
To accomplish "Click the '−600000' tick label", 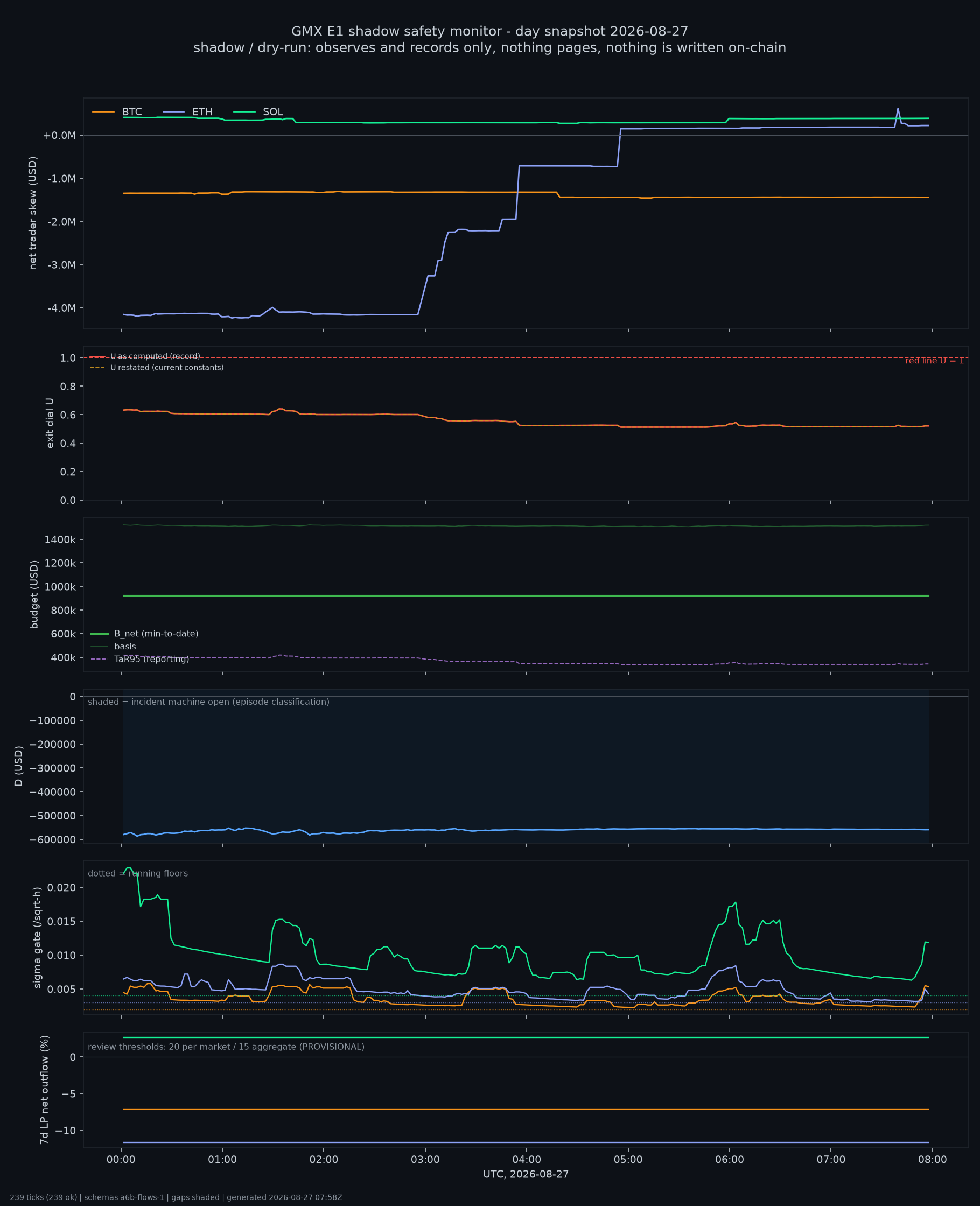I will tap(52, 840).
